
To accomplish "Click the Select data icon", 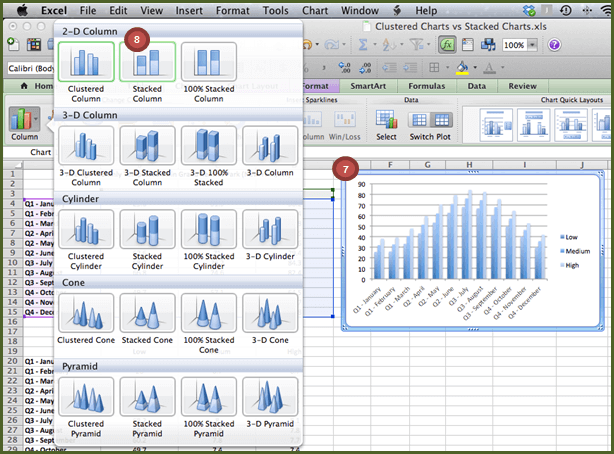I will click(x=386, y=125).
